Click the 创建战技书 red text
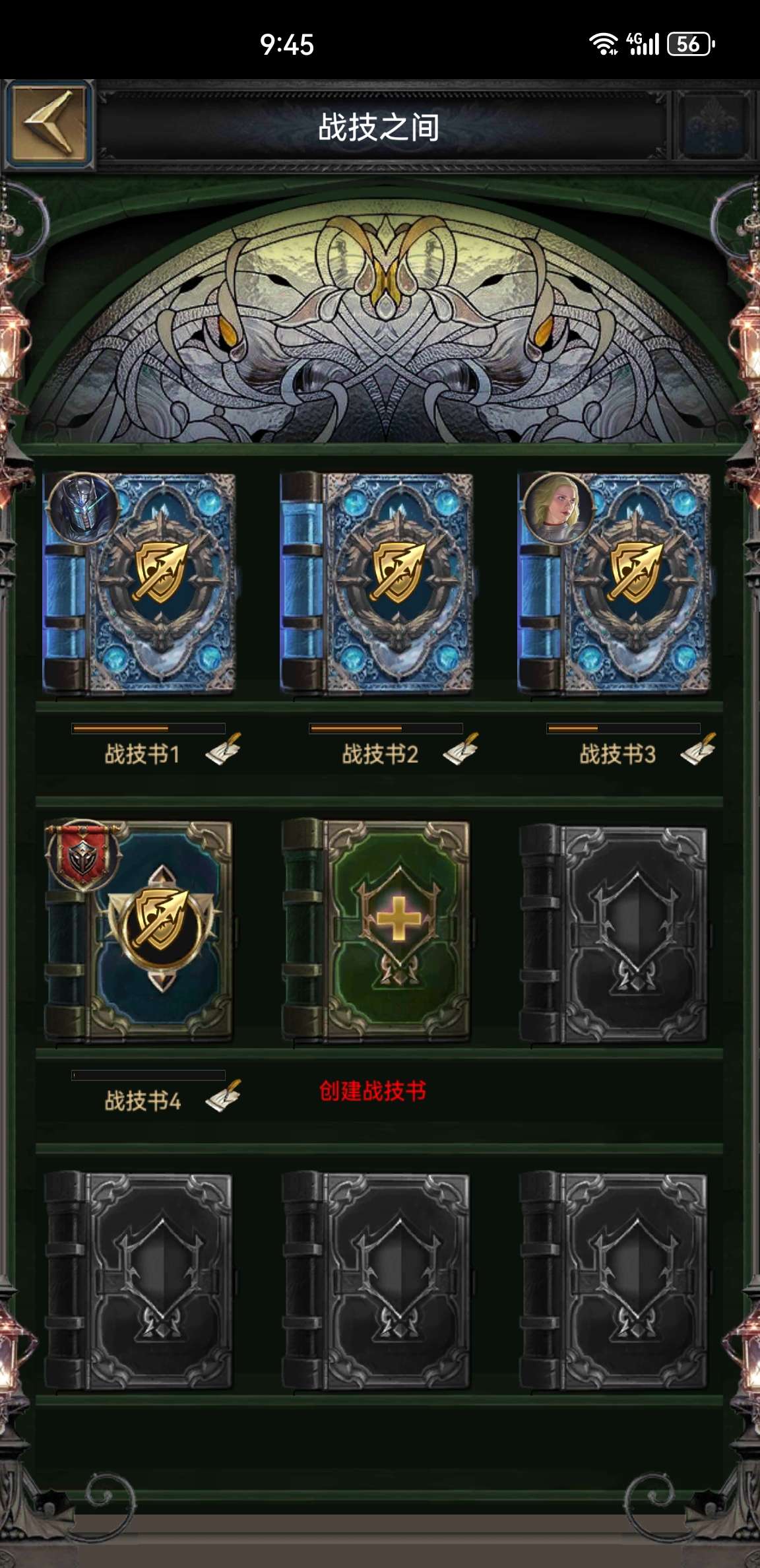 pos(373,1091)
